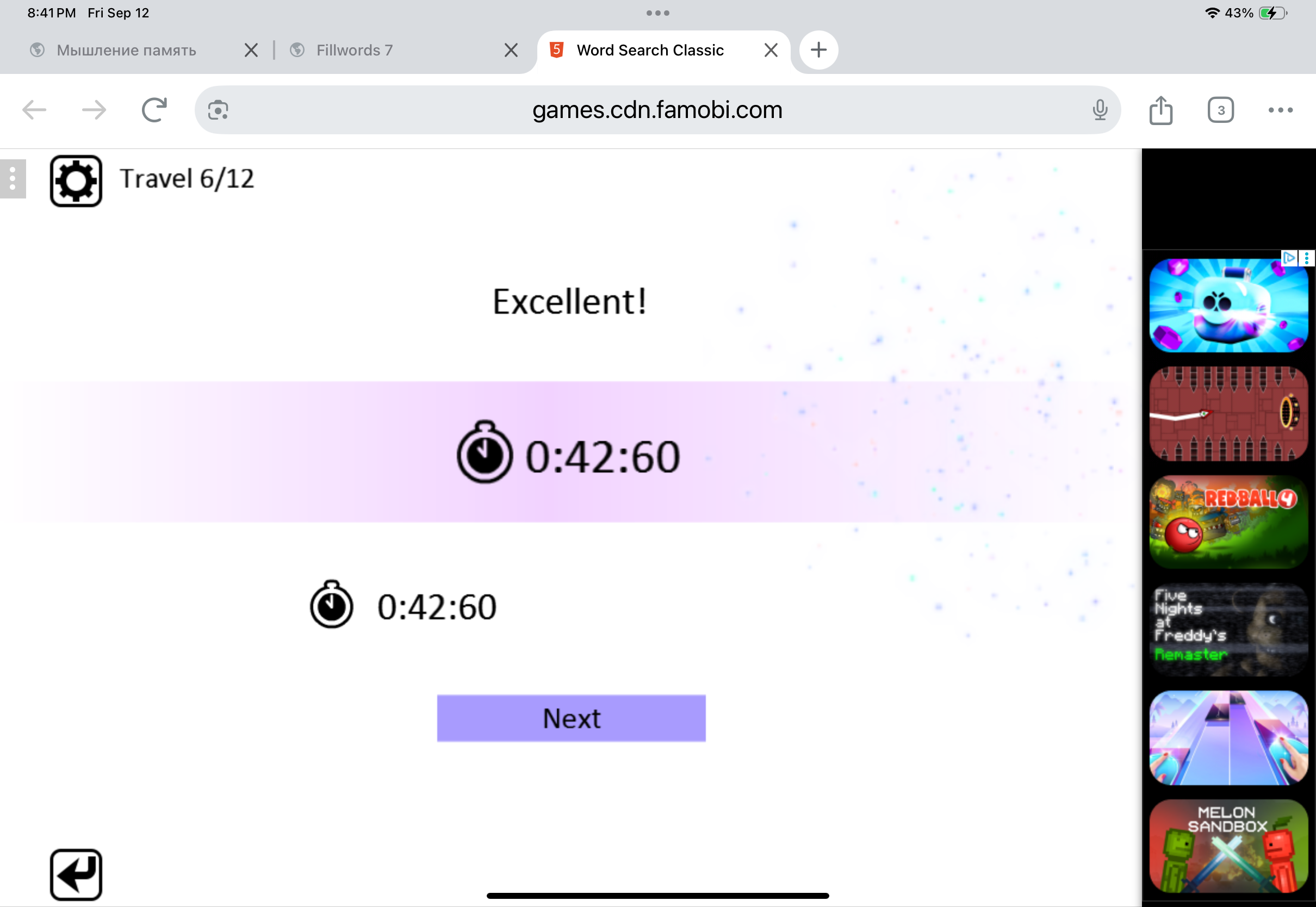Open the ad options dots icon
Screen dimensions: 1316x907
tap(1306, 258)
